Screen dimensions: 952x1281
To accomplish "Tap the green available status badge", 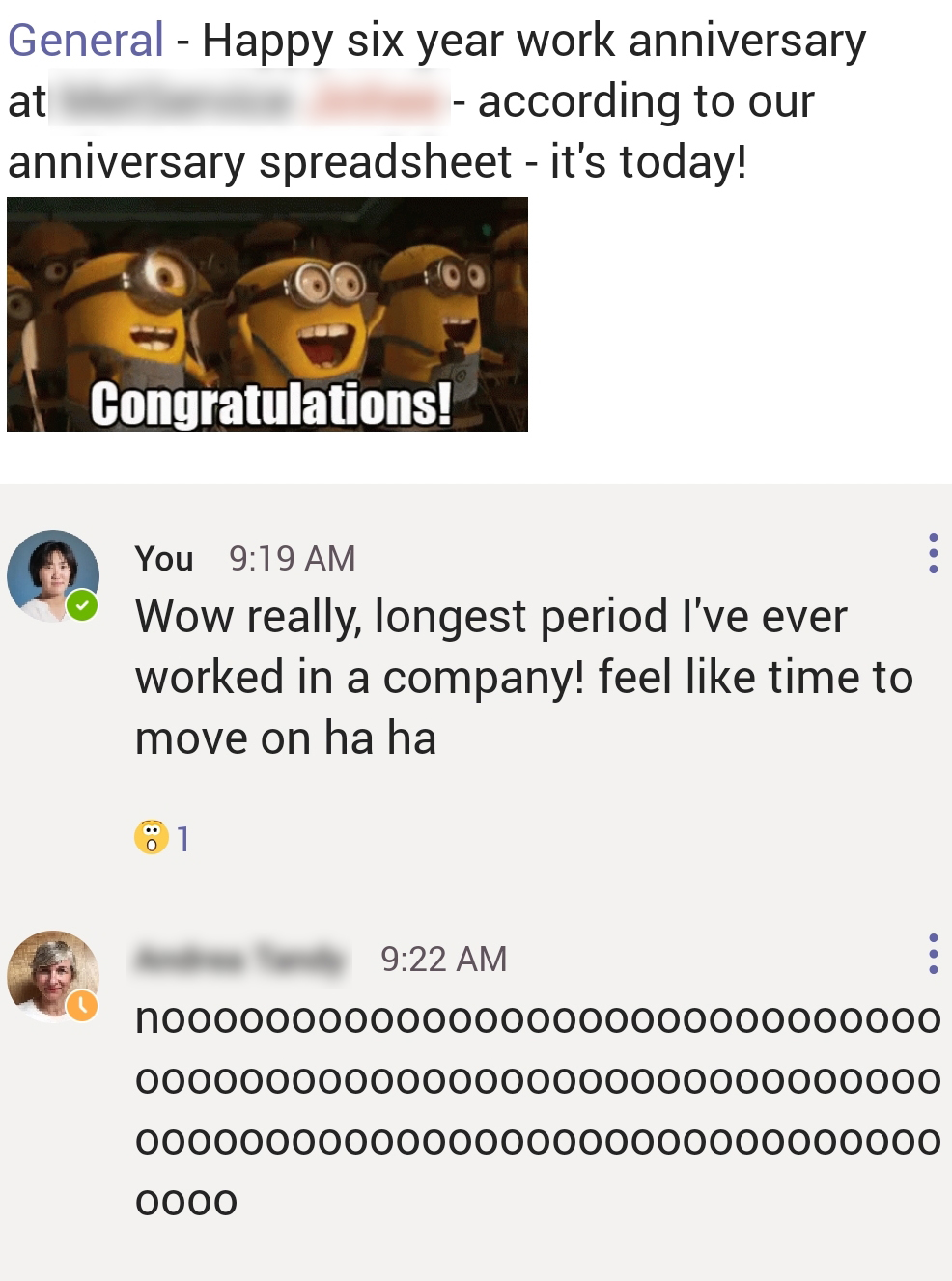I will (x=82, y=605).
